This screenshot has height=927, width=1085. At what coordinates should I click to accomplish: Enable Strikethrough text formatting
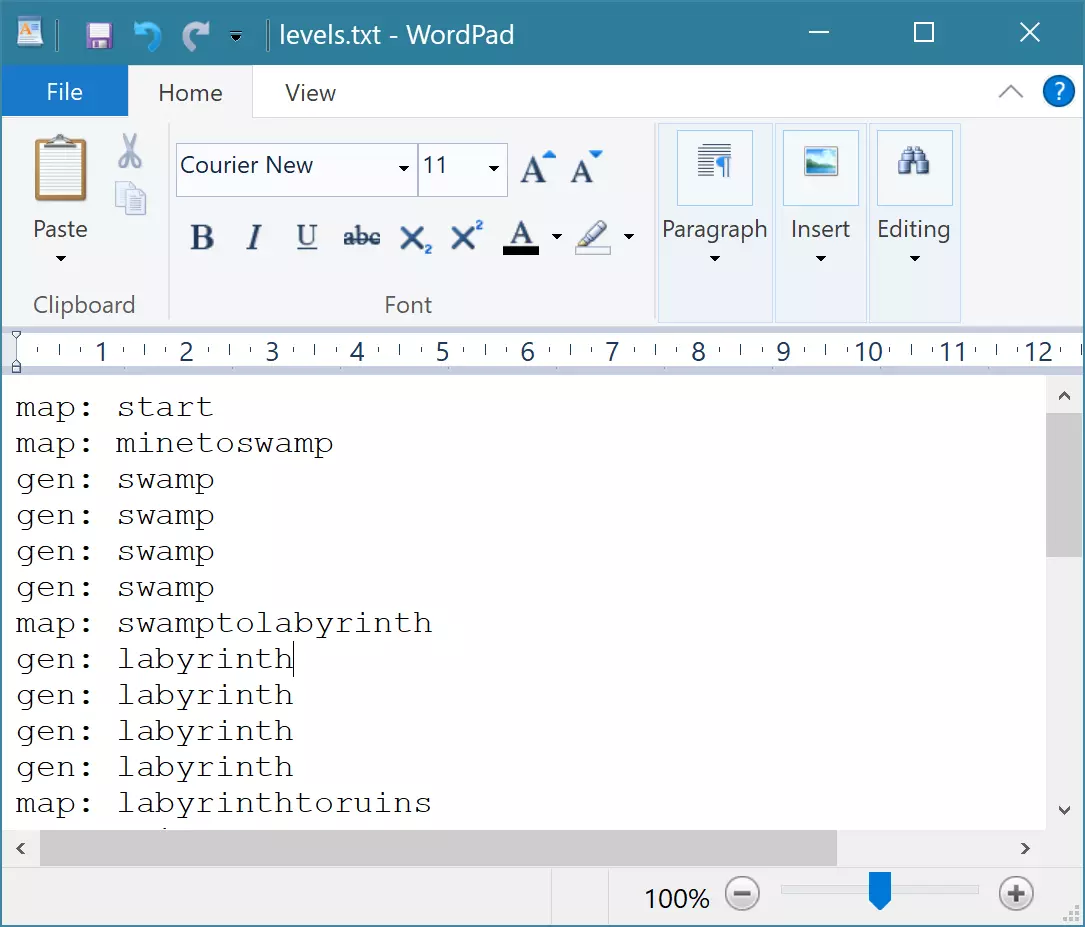tap(361, 238)
